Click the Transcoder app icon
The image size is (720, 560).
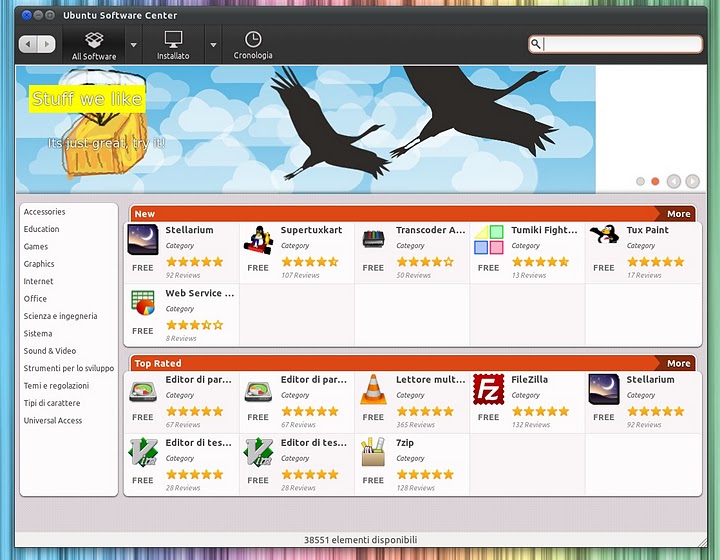[373, 240]
